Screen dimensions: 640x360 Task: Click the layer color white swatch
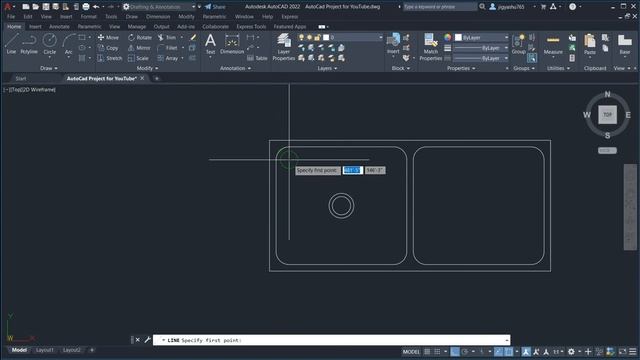[326, 37]
